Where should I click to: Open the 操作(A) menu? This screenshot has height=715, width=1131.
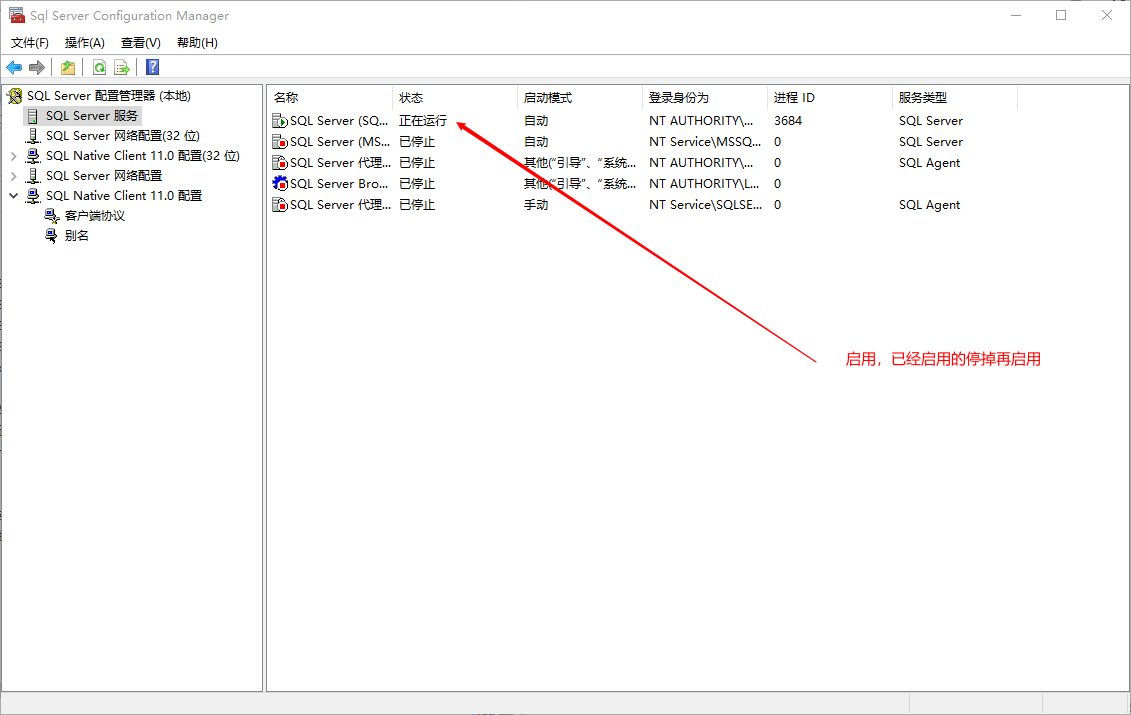(84, 43)
